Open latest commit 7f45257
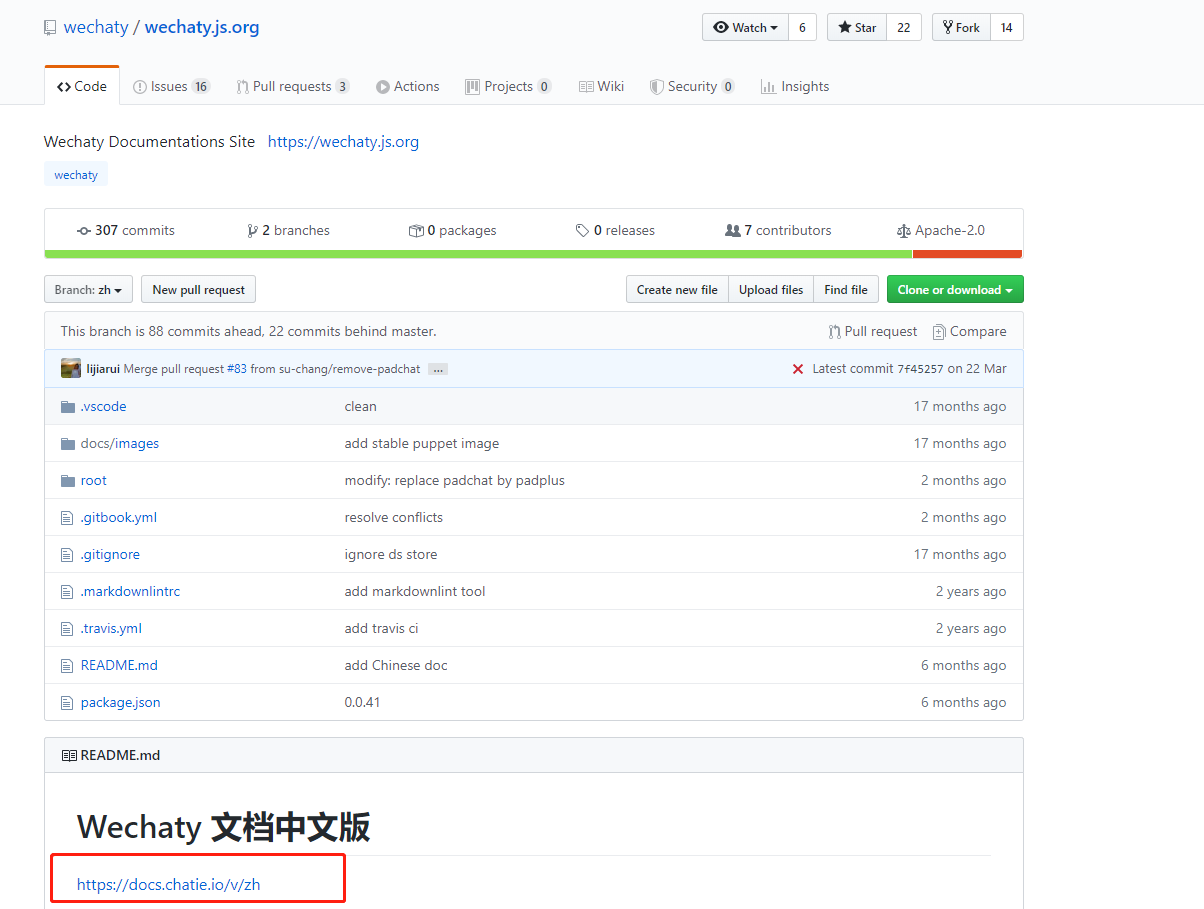The width and height of the screenshot is (1204, 909). 920,368
